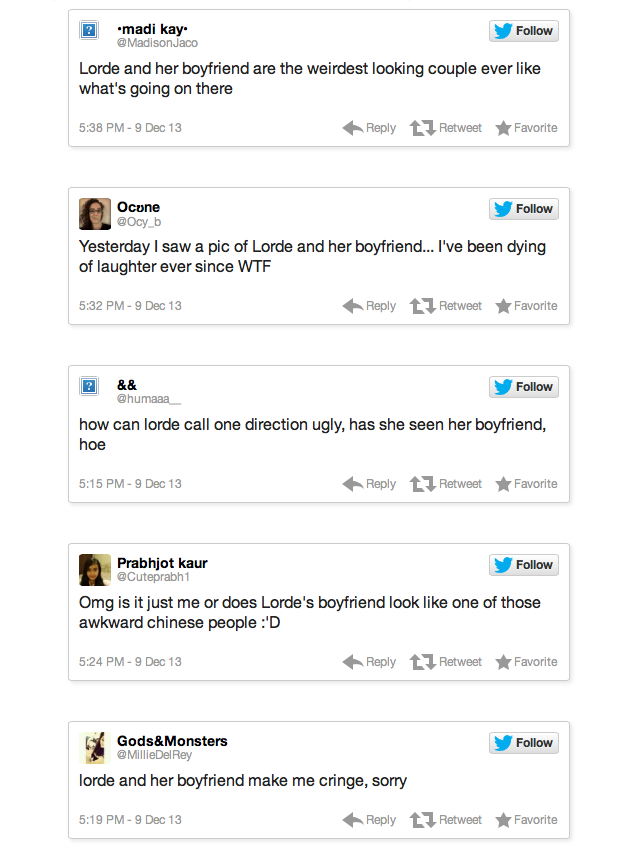Follow the Ocy_b account
624x864 pixels.
[x=524, y=209]
